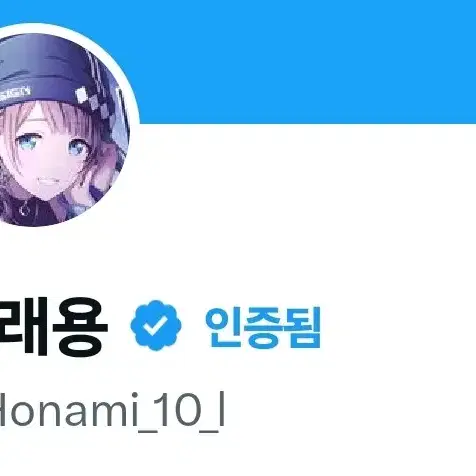Click the 됨 character of the verified label
Viewport: 476px width, 476px height.
302,328
